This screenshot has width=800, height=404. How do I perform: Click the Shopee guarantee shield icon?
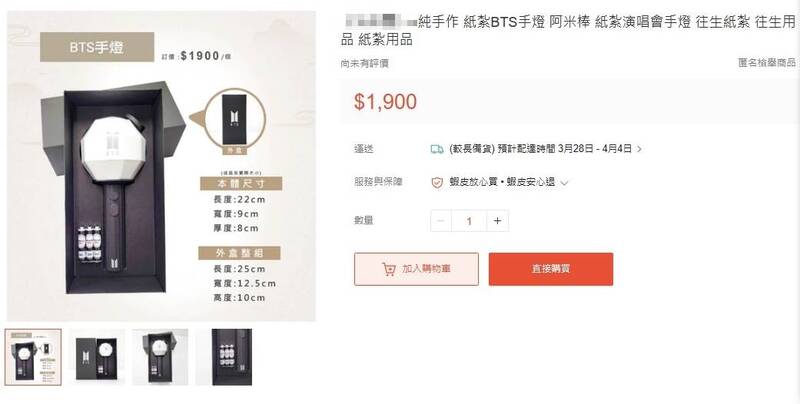click(437, 182)
